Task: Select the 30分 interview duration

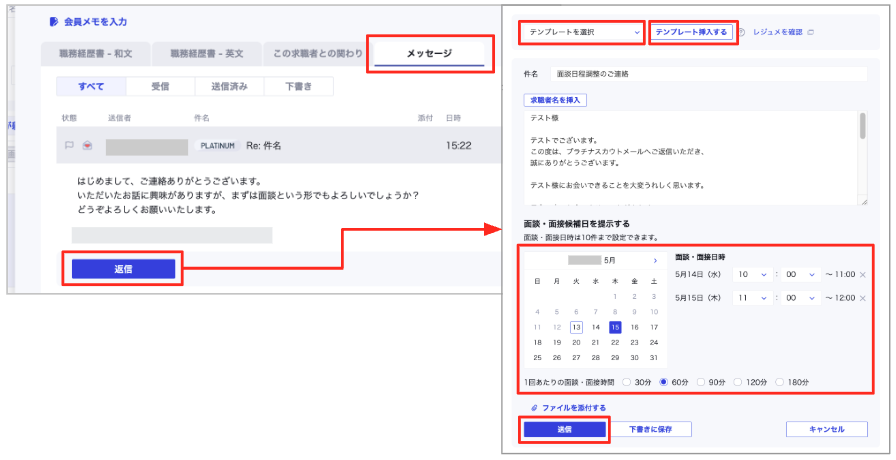Action: click(x=627, y=382)
